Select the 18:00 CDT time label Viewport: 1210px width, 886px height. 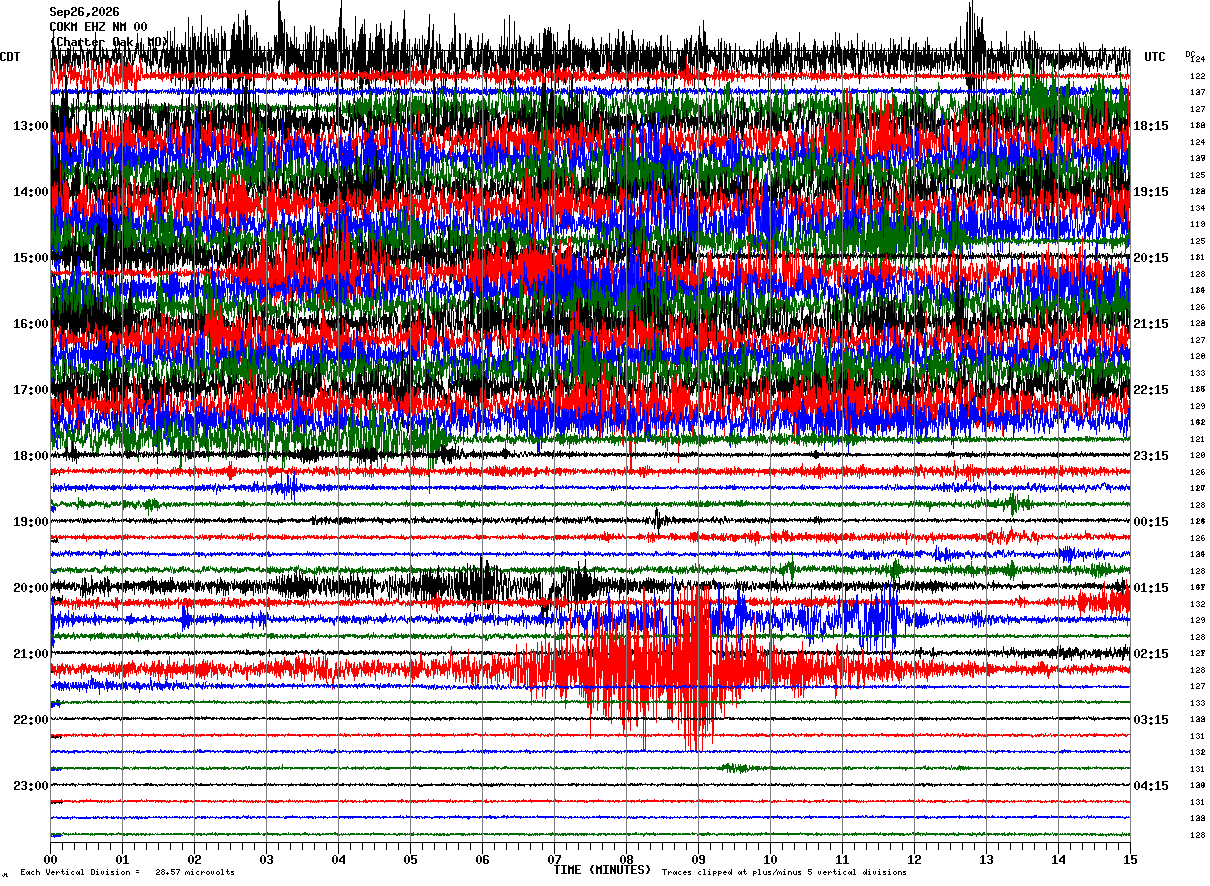point(31,456)
